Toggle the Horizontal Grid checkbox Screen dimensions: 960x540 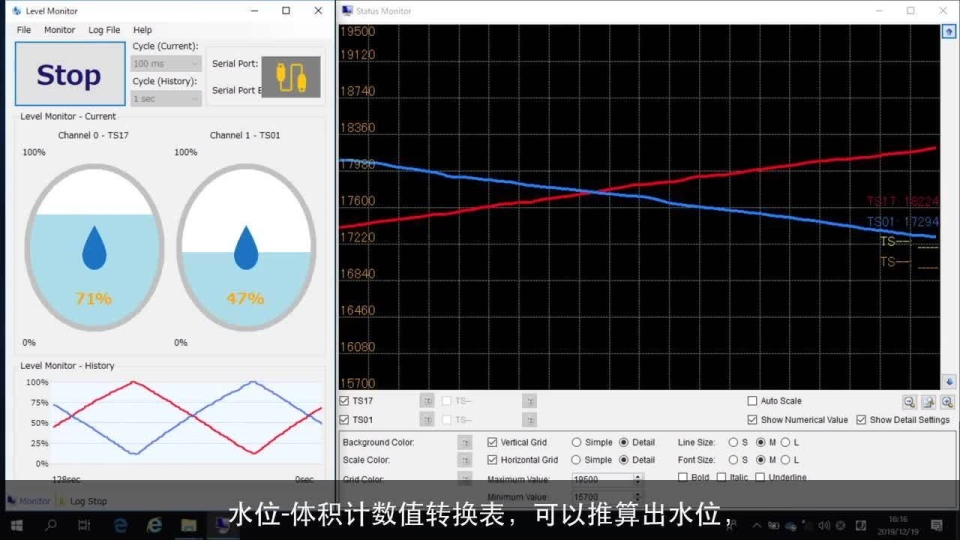coord(492,460)
